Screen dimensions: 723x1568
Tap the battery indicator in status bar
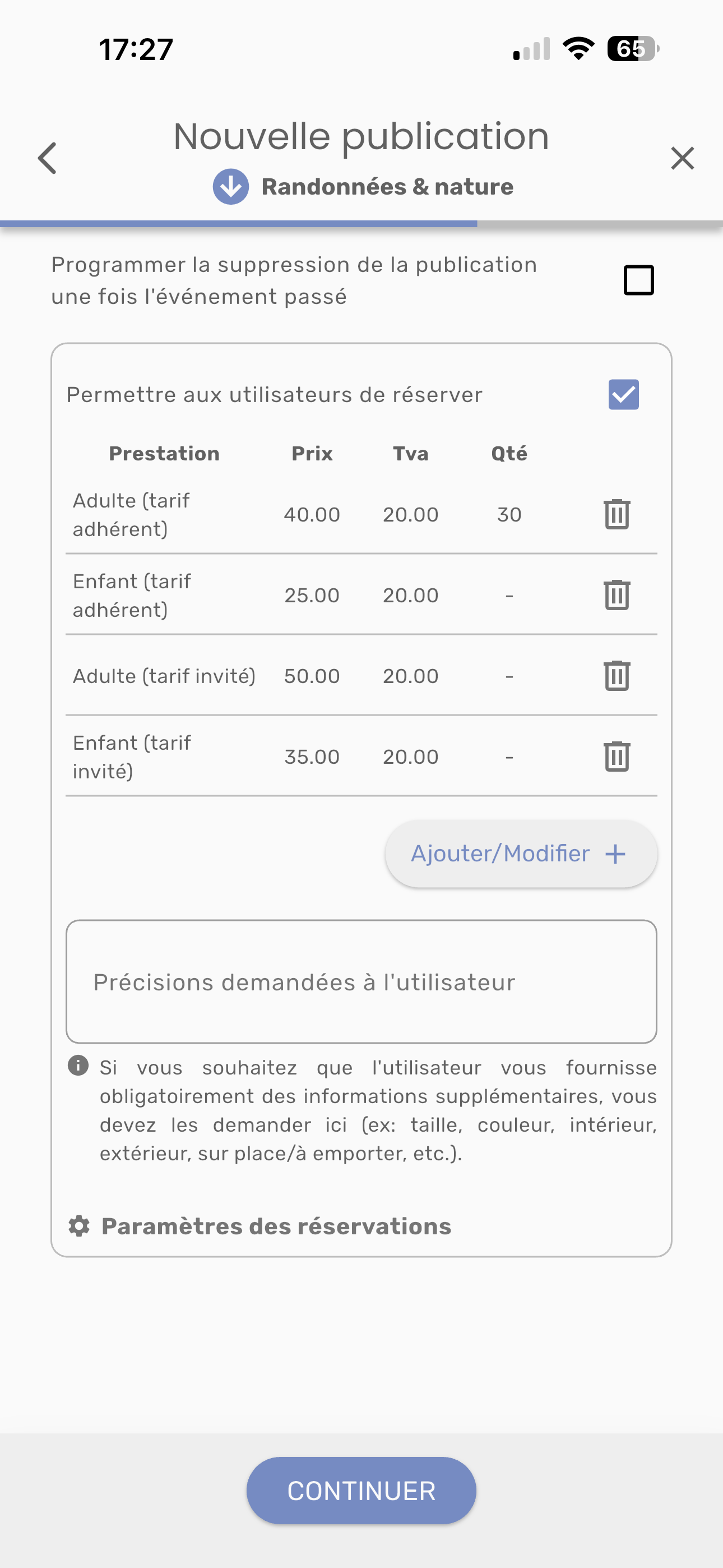tap(632, 49)
